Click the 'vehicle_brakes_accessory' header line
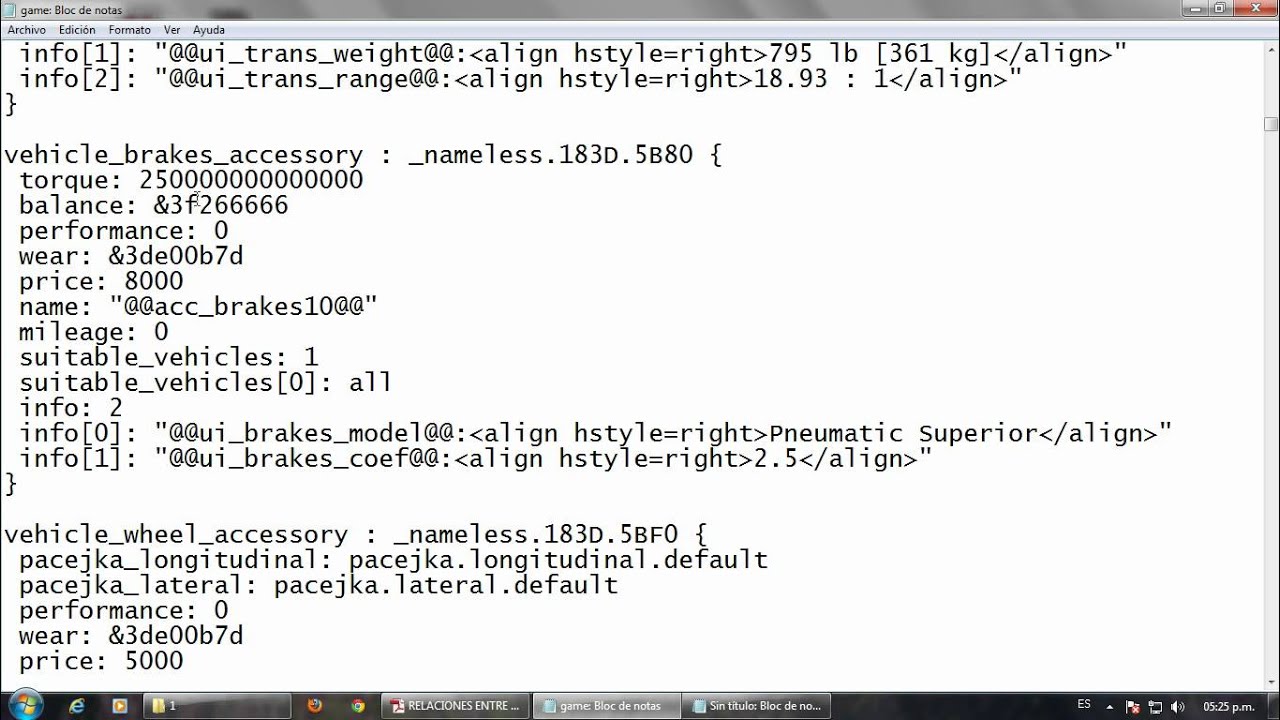 tap(363, 155)
